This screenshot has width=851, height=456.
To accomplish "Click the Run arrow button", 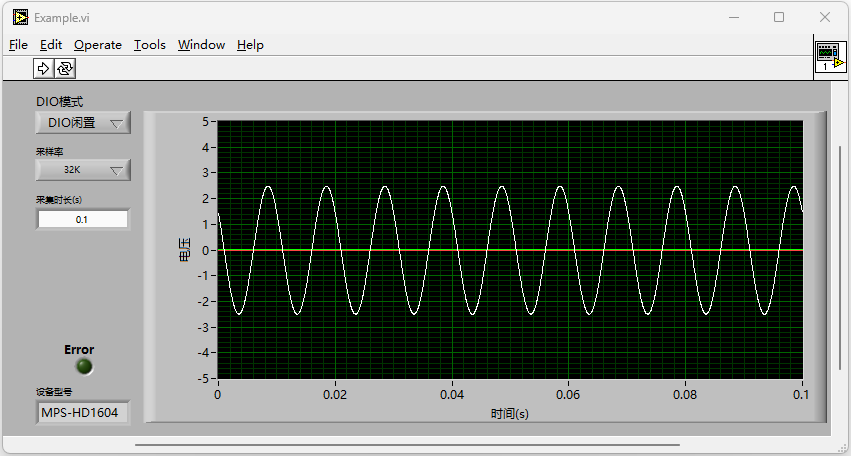I will coord(44,68).
